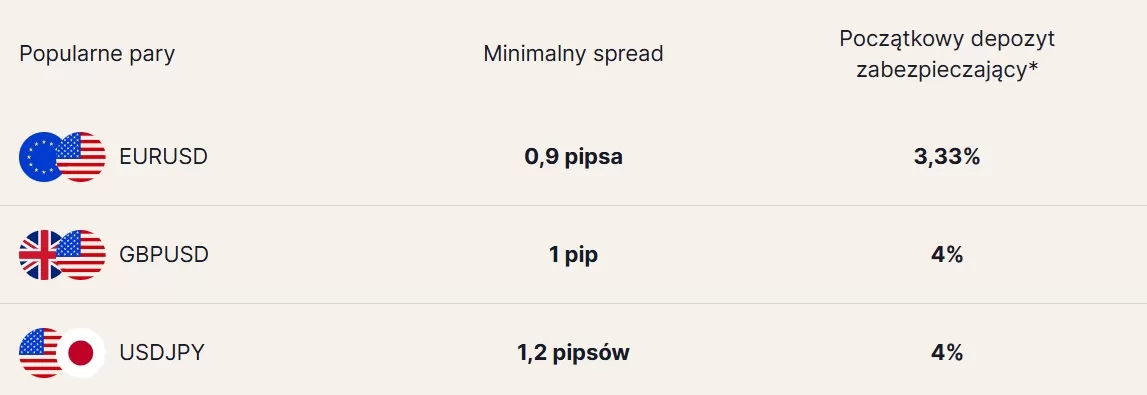Click the US flag in GBPUSD row
This screenshot has height=395, width=1147.
click(80, 255)
